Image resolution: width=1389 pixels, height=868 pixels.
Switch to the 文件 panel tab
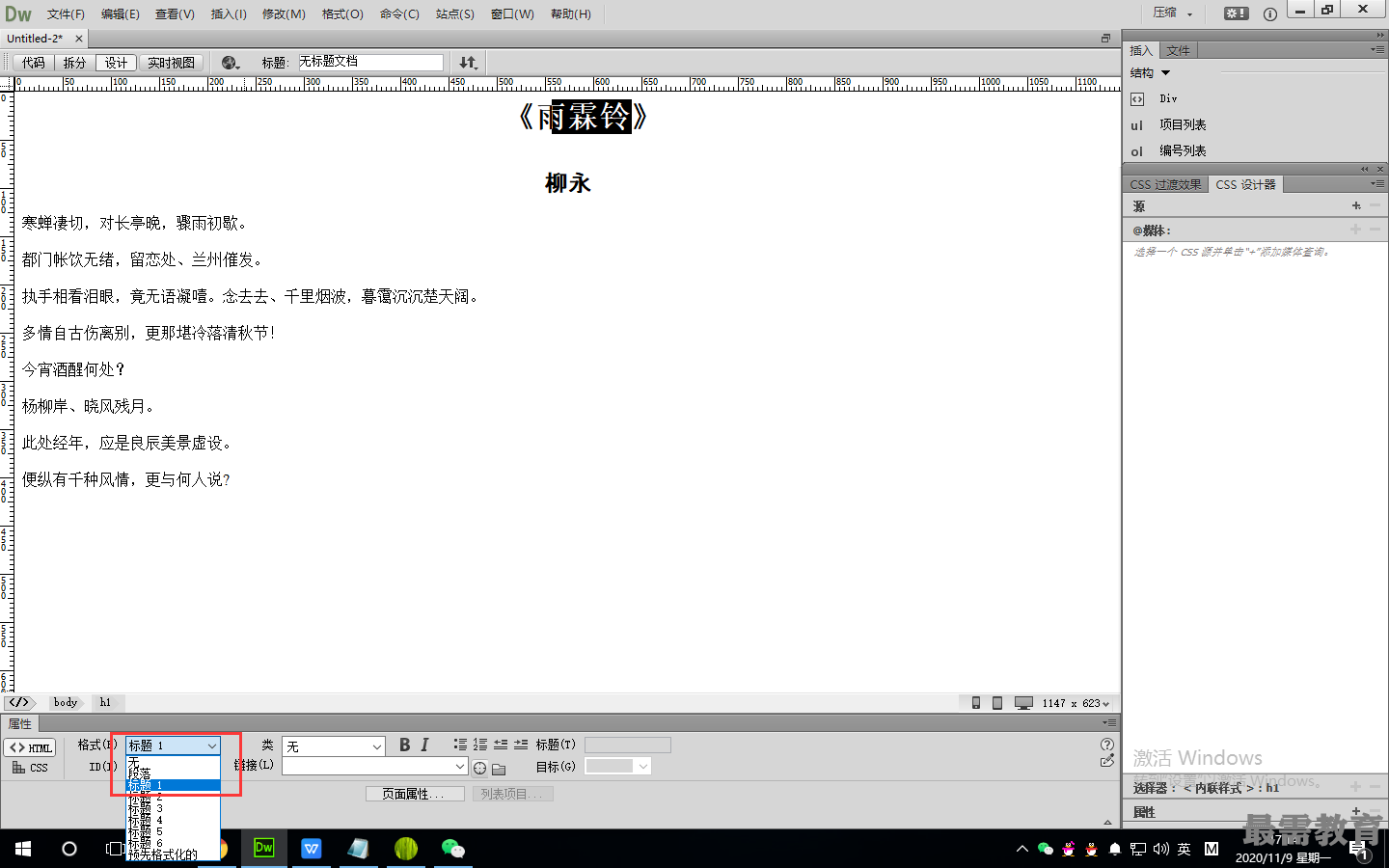pos(1178,50)
